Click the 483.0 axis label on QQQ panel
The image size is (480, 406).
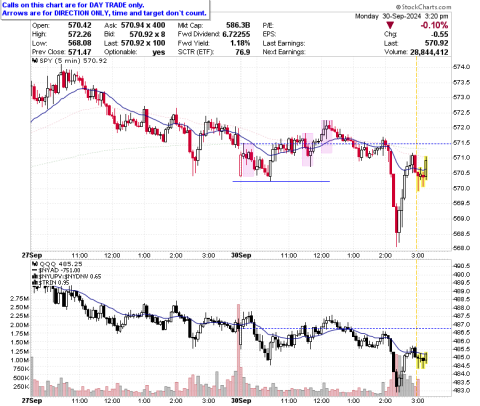[461, 390]
